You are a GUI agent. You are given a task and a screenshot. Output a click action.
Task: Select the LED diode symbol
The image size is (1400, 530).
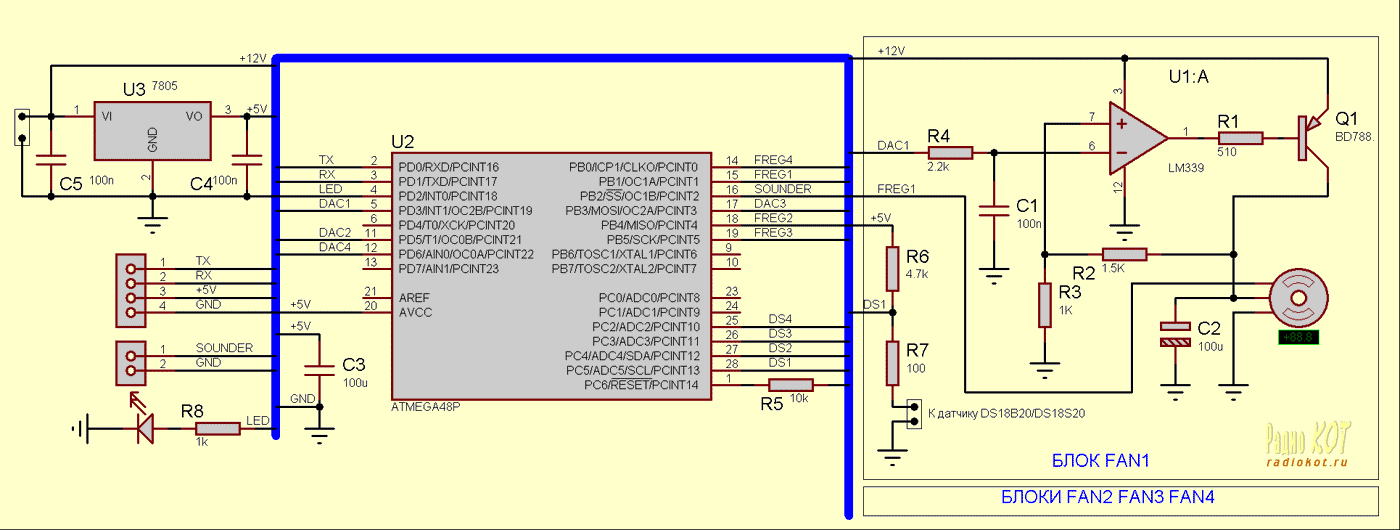(145, 429)
